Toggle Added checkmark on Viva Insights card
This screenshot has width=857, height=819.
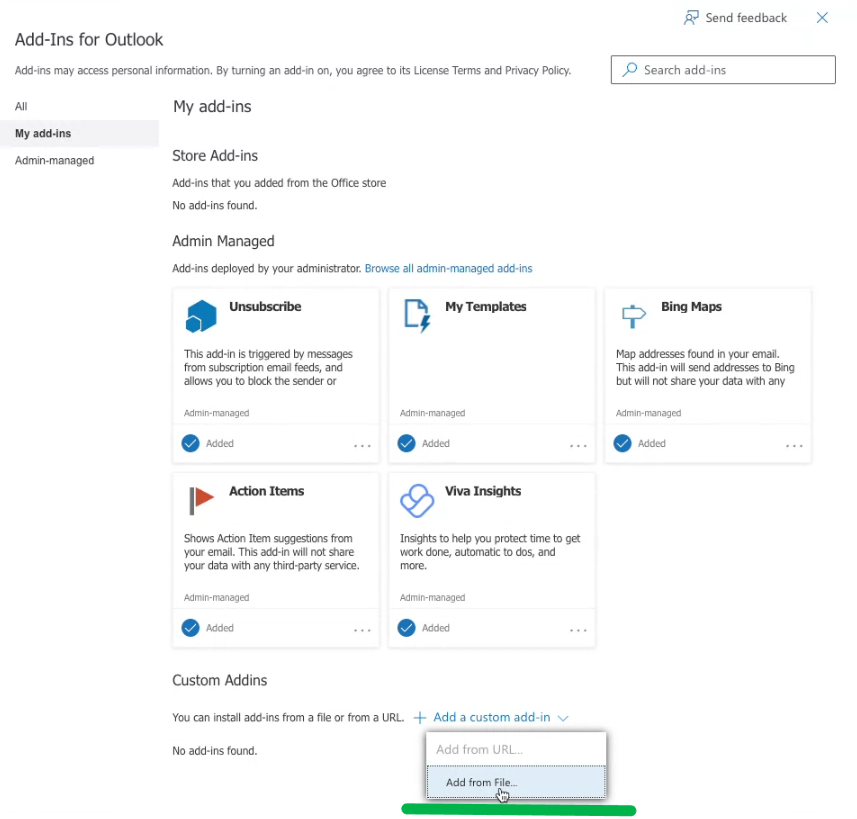406,628
